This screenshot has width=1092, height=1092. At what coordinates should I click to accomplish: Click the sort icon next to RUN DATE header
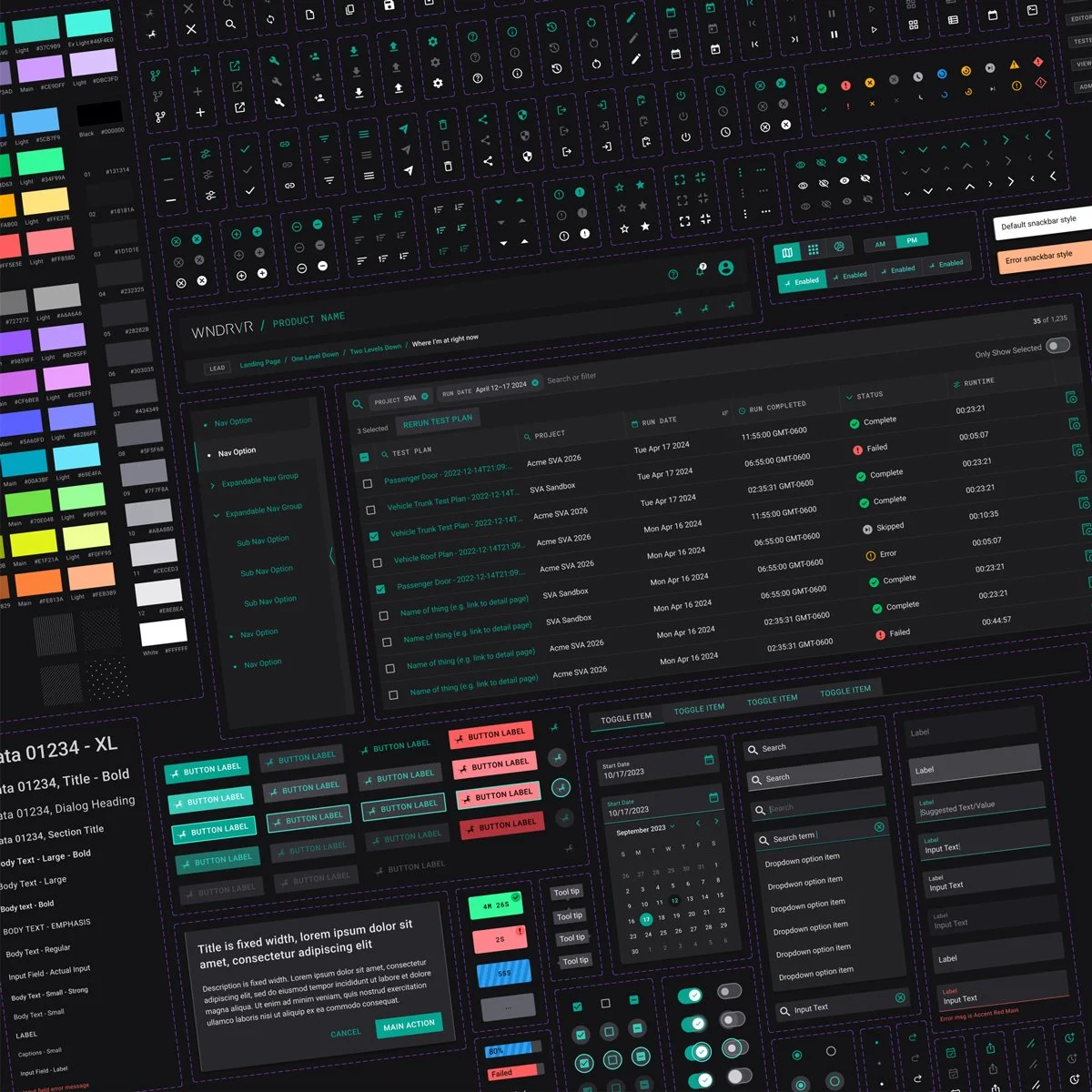pyautogui.click(x=725, y=413)
